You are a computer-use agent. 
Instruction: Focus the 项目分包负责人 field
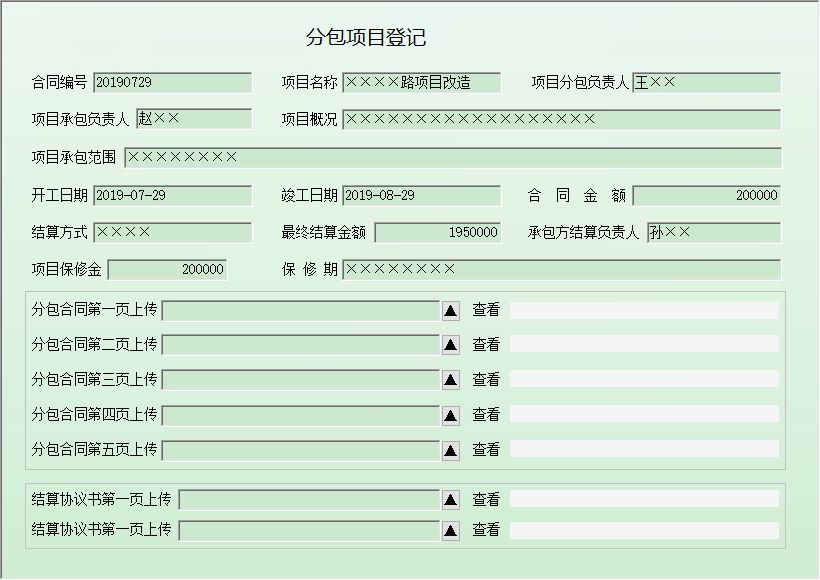707,83
